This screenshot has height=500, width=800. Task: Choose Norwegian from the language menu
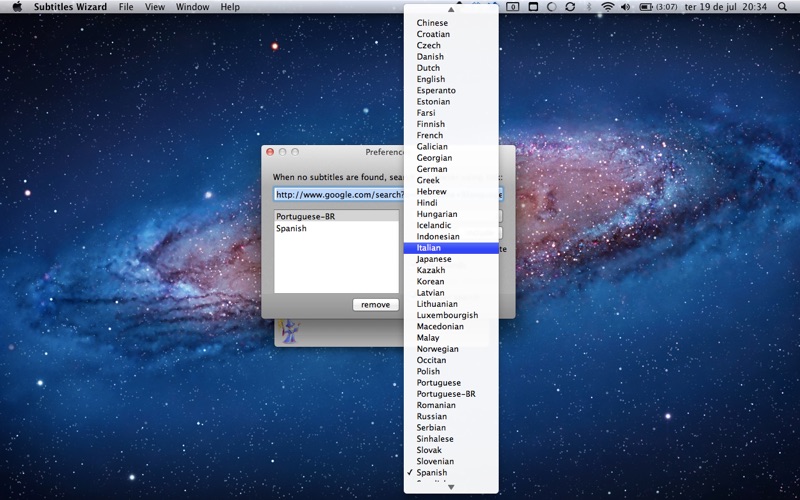click(x=451, y=349)
